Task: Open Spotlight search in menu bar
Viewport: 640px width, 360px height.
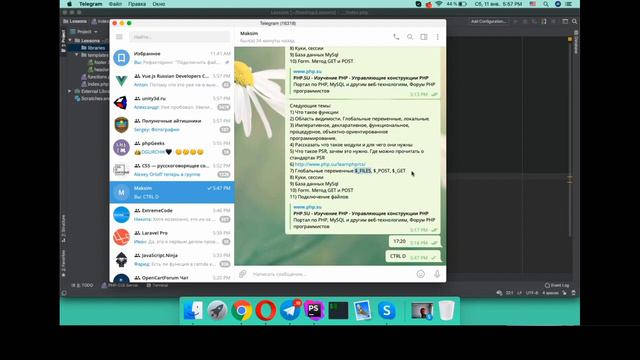Action: [546, 4]
